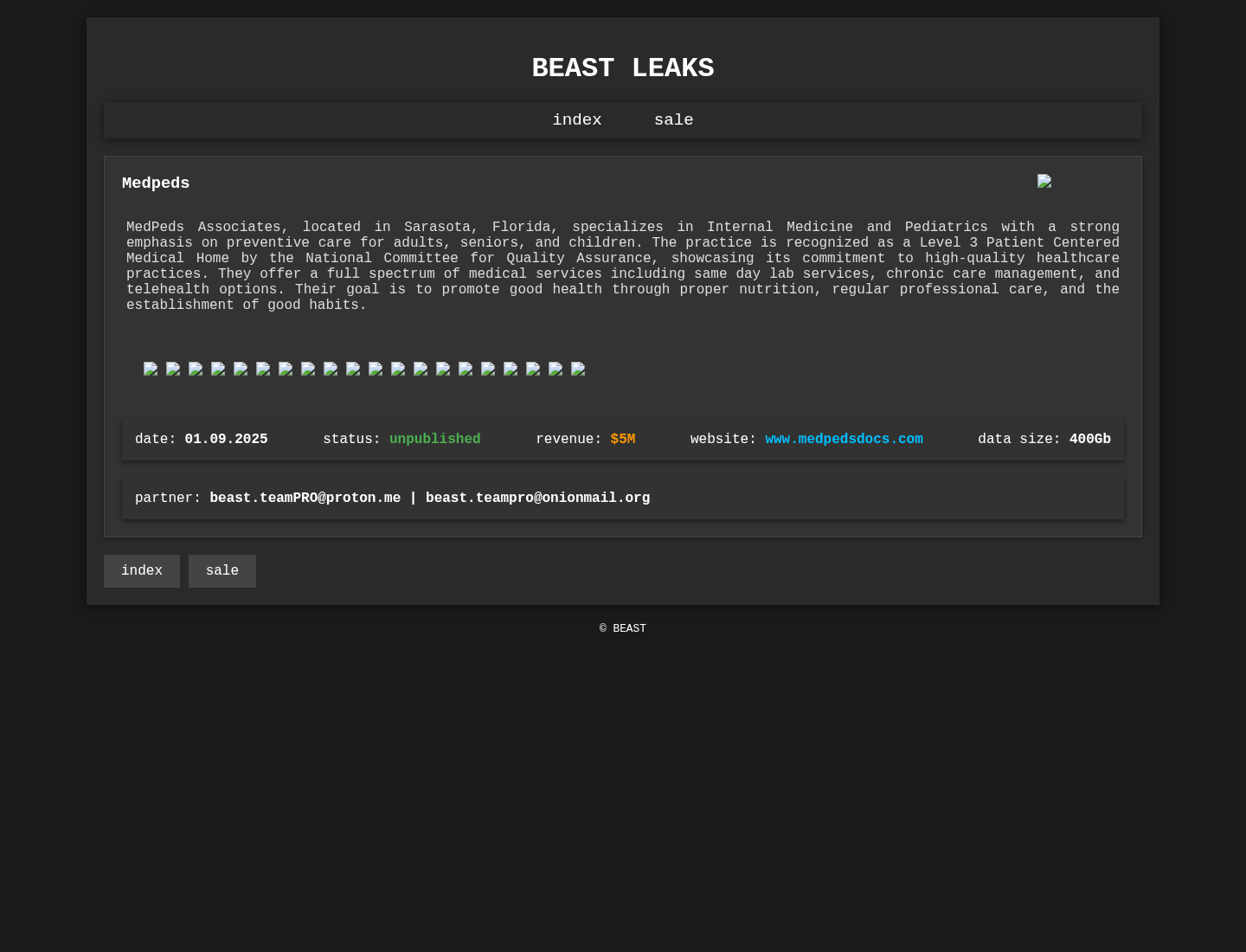The image size is (1246, 952).
Task: Click the MedPeds Associates description paragraph
Action: 623,267
